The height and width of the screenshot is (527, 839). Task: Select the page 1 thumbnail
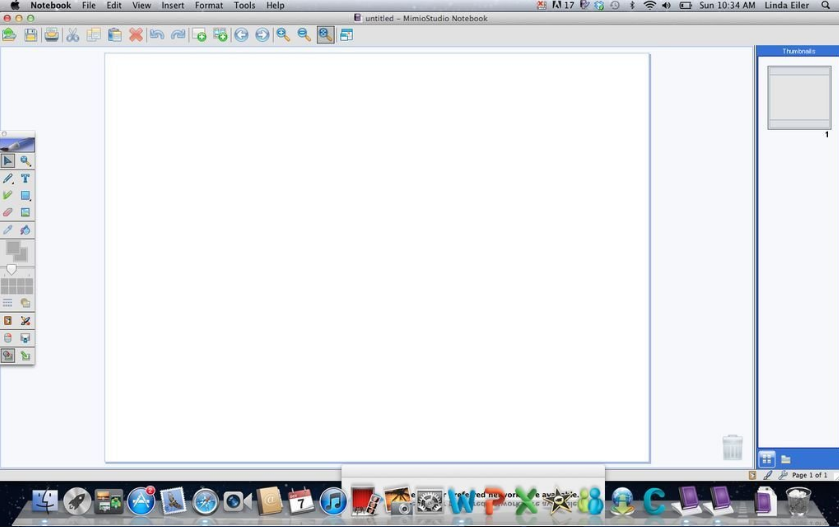pyautogui.click(x=798, y=97)
